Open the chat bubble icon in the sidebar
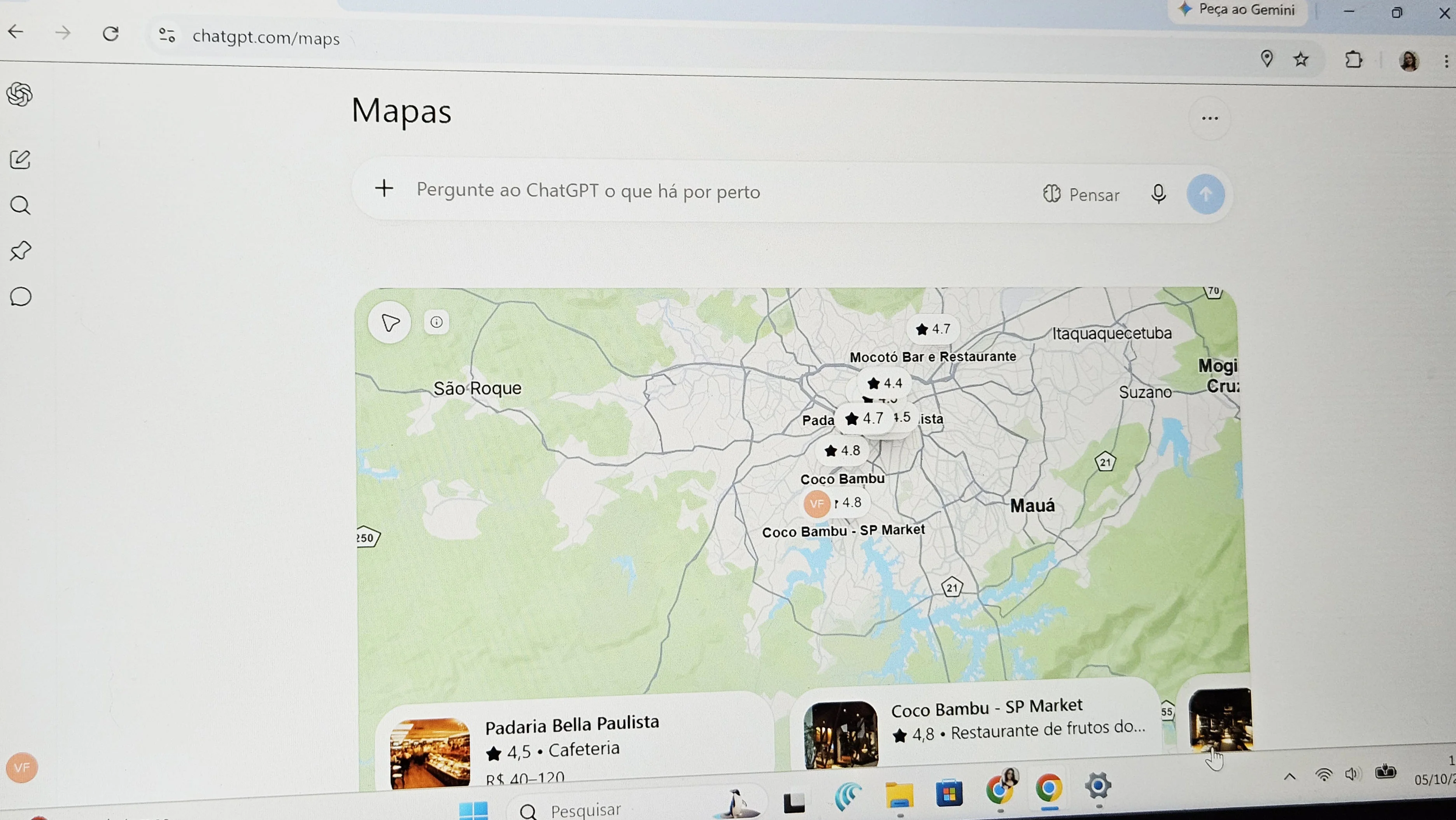This screenshot has height=820, width=1456. pyautogui.click(x=20, y=296)
